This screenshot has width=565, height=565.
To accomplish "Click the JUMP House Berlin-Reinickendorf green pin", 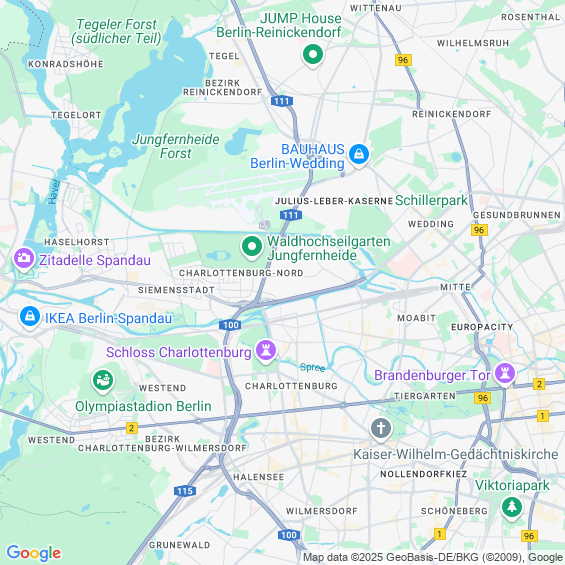I will (313, 55).
